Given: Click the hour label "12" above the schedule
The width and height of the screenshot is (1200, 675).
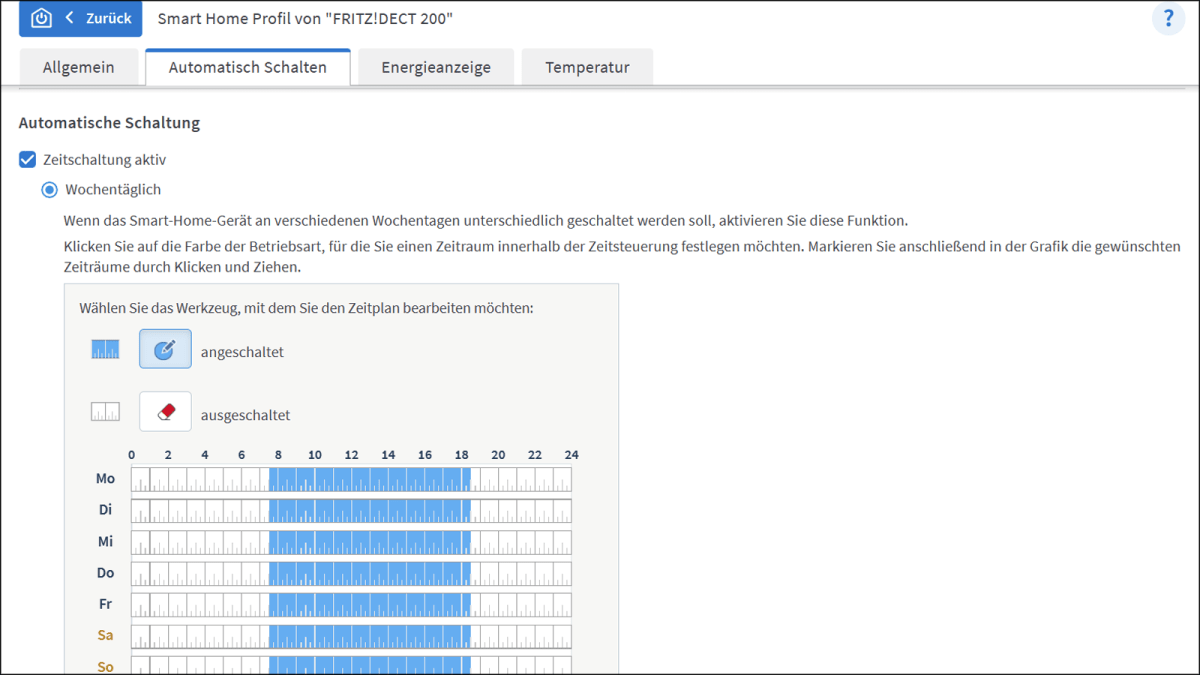Looking at the screenshot, I should (x=351, y=455).
